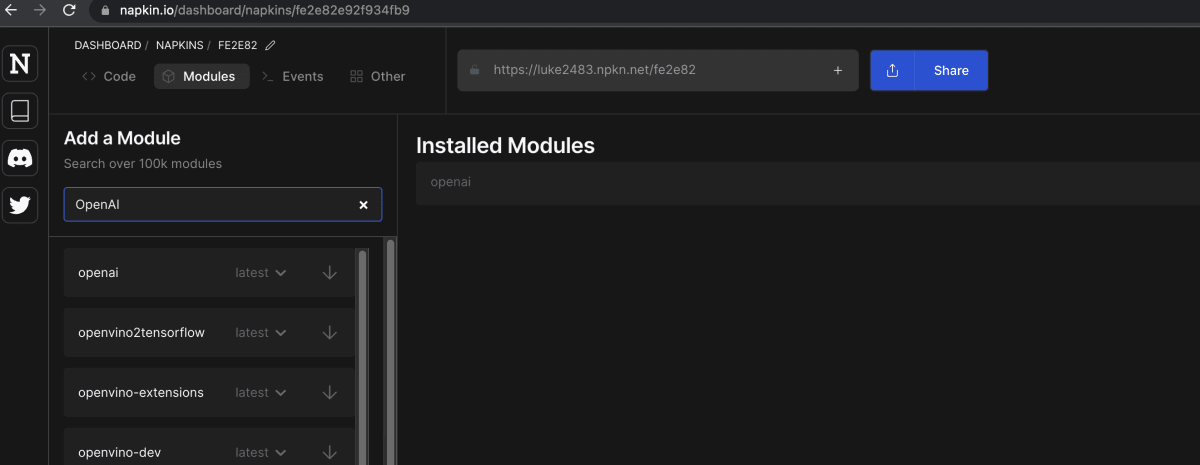This screenshot has height=465, width=1200.
Task: Open version dropdown for openvino-dev
Action: (x=261, y=453)
